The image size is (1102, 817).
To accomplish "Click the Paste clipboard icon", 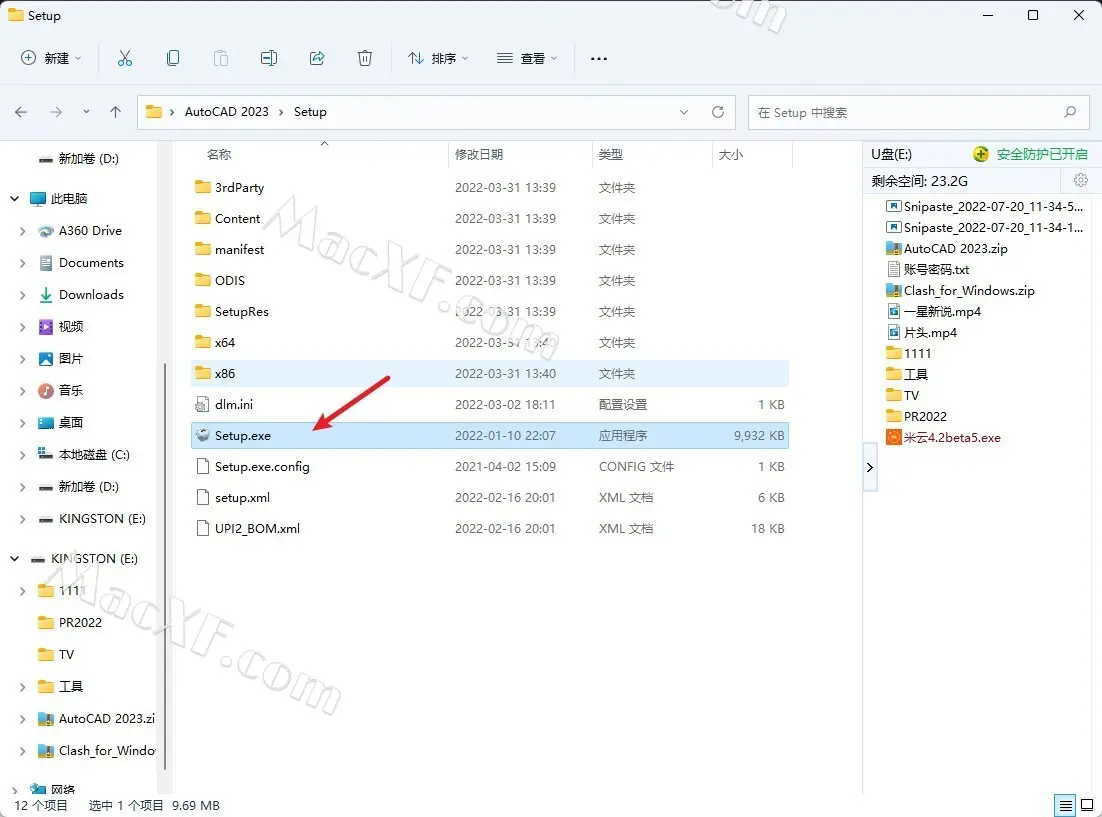I will 221,58.
